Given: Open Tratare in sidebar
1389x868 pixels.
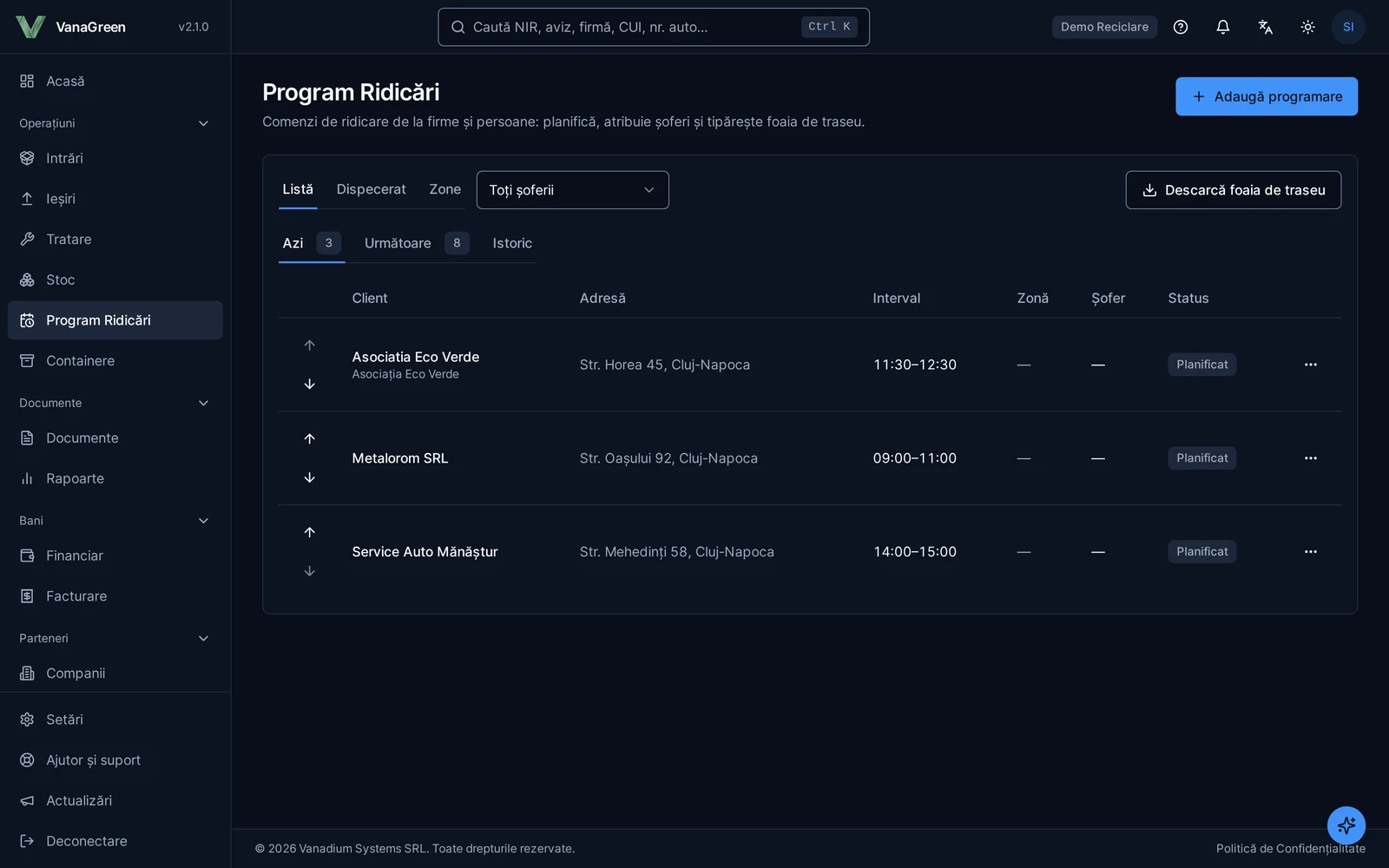Looking at the screenshot, I should pos(115,239).
